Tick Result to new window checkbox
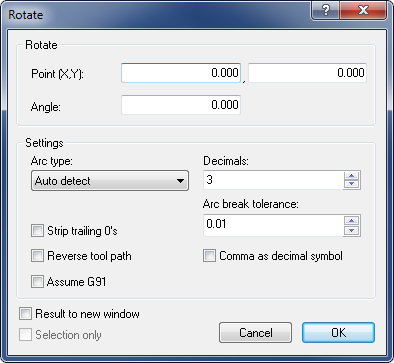Screen dimensions: 394x363 [x=25, y=314]
